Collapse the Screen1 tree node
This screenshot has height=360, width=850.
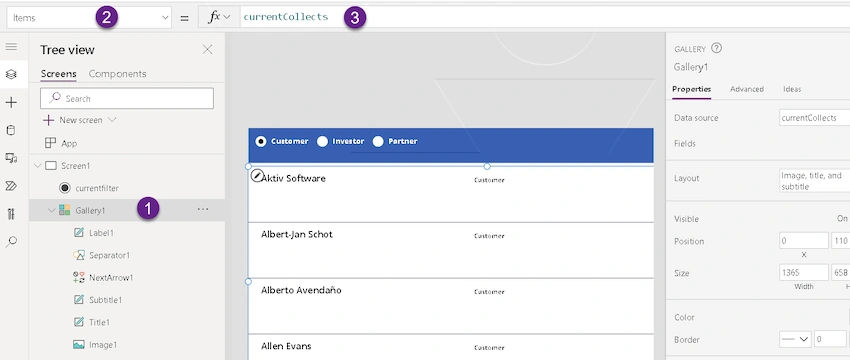click(37, 166)
